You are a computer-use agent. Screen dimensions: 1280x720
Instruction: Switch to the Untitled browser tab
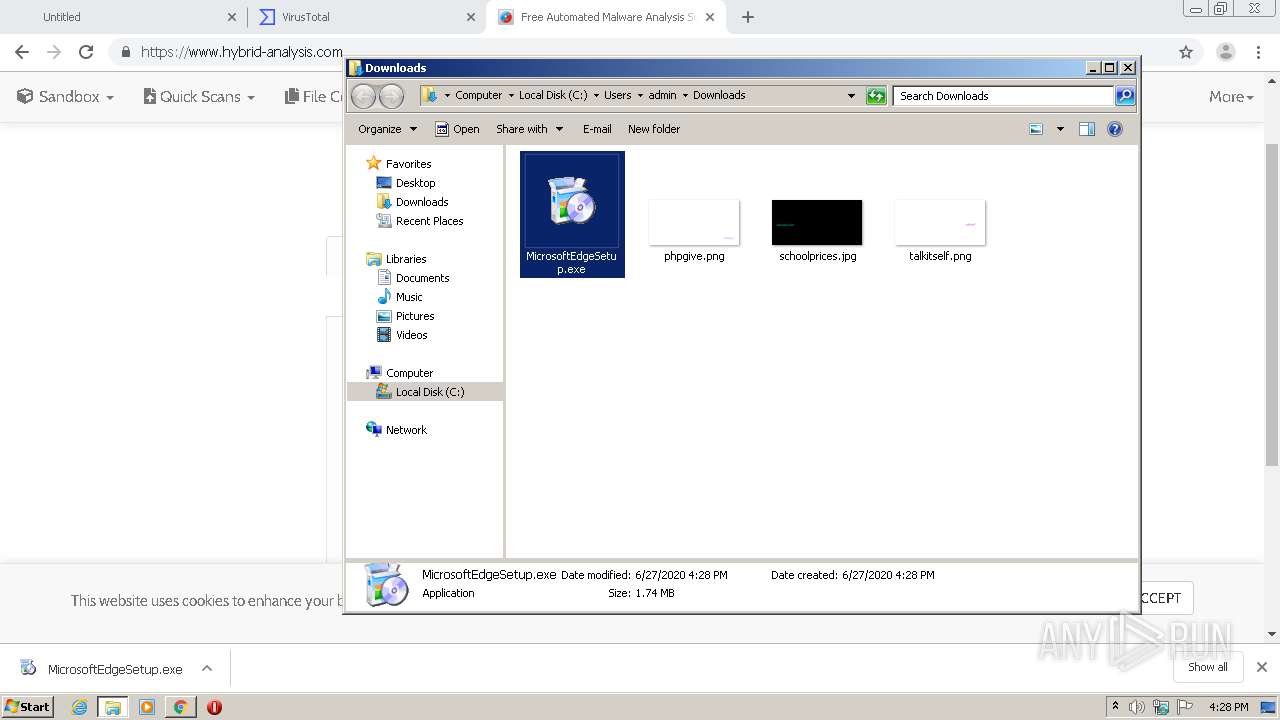pyautogui.click(x=123, y=17)
